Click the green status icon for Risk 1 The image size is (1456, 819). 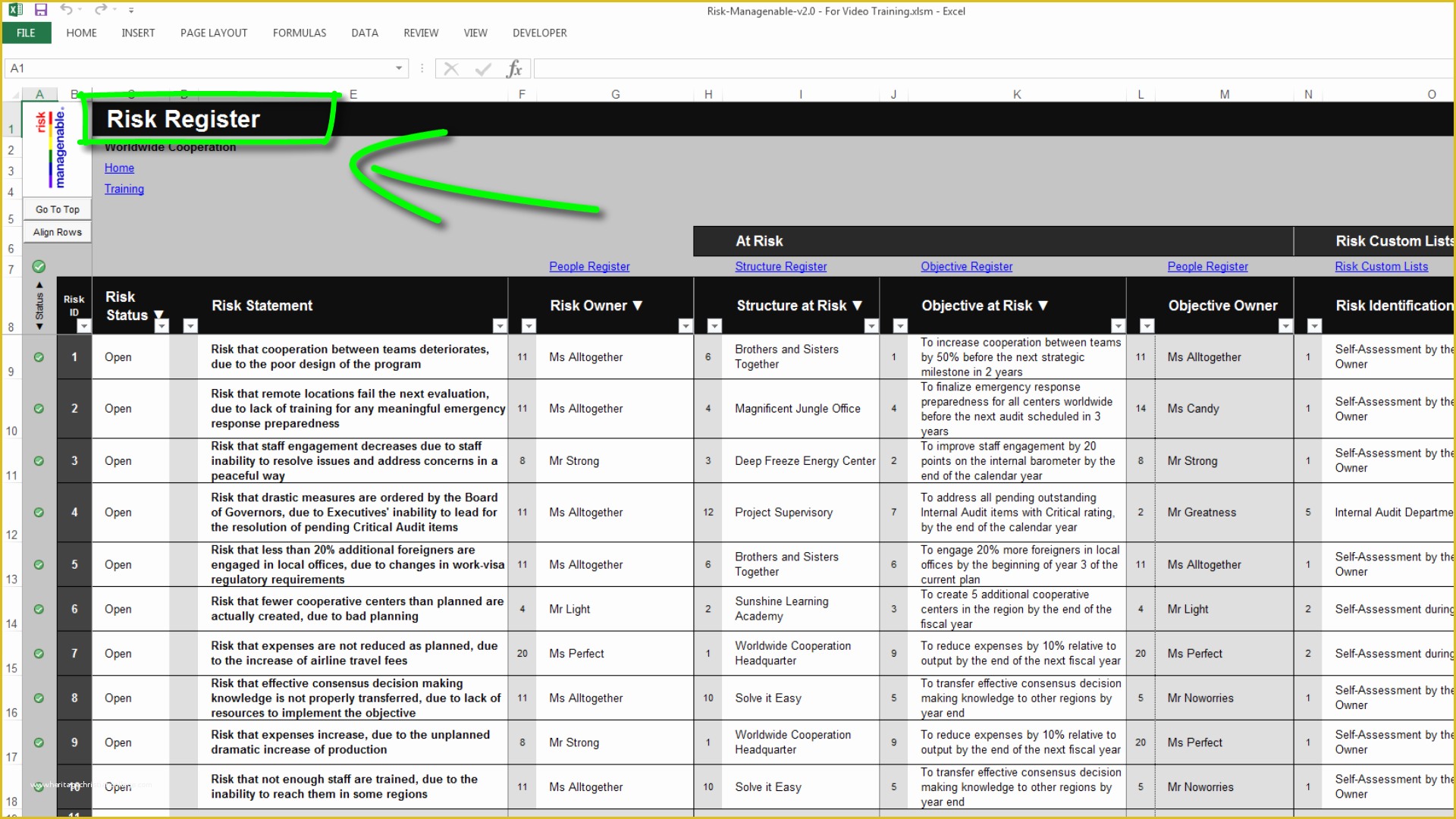[x=39, y=356]
